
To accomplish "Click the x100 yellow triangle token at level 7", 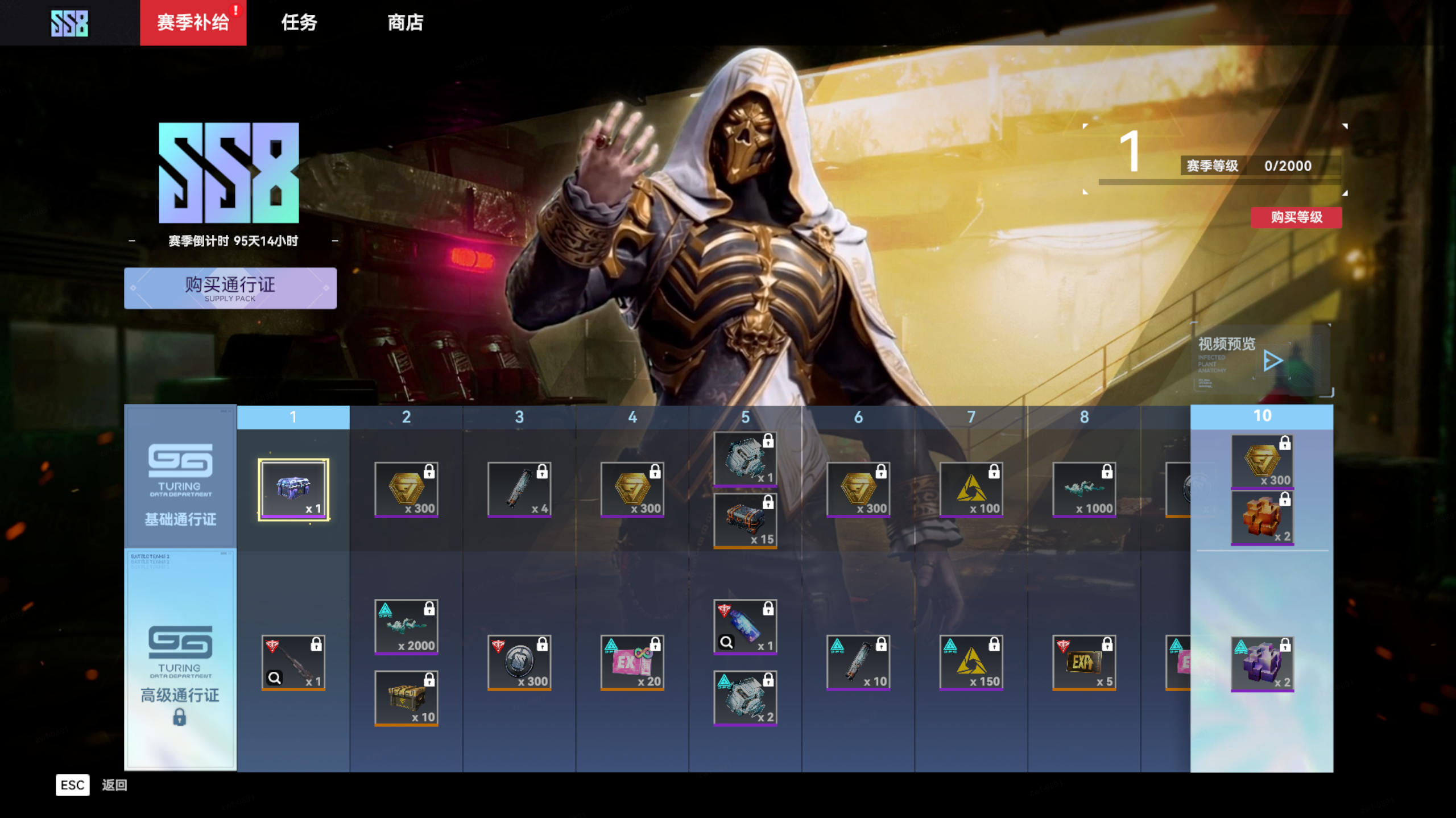I will pos(971,489).
